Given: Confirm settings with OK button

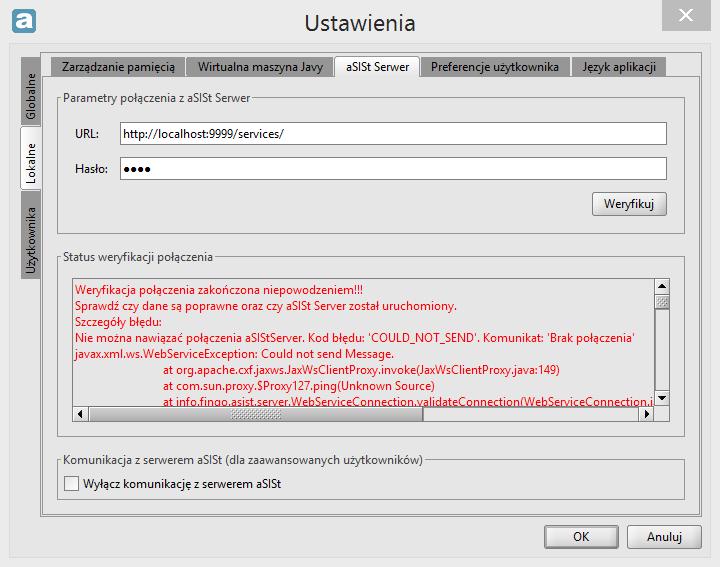Looking at the screenshot, I should 581,537.
